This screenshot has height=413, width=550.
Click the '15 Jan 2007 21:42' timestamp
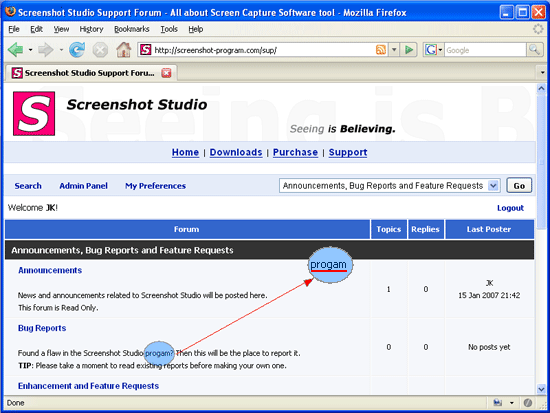(489, 295)
